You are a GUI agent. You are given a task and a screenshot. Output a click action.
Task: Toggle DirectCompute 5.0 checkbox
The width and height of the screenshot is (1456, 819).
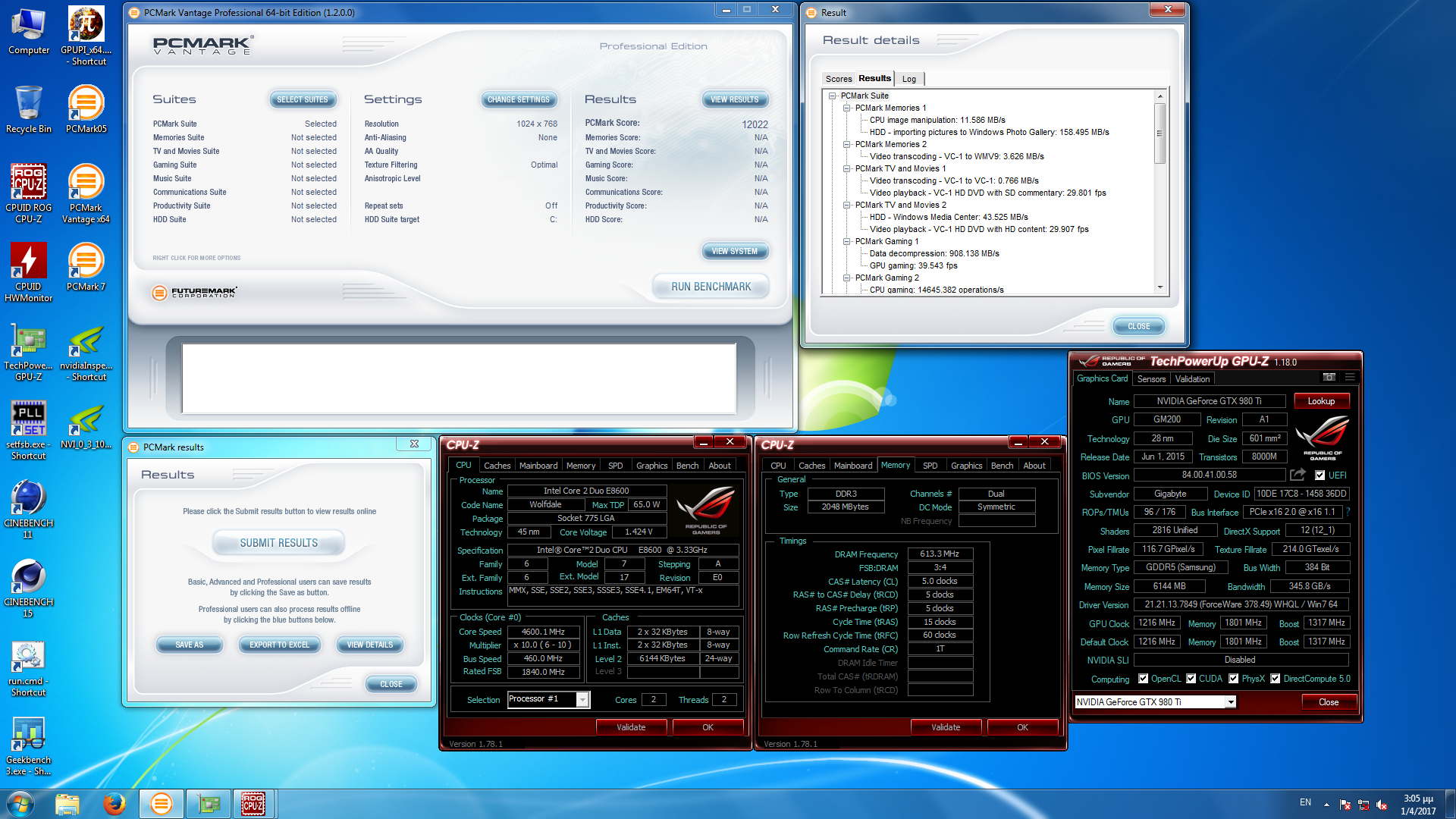pyautogui.click(x=1276, y=679)
